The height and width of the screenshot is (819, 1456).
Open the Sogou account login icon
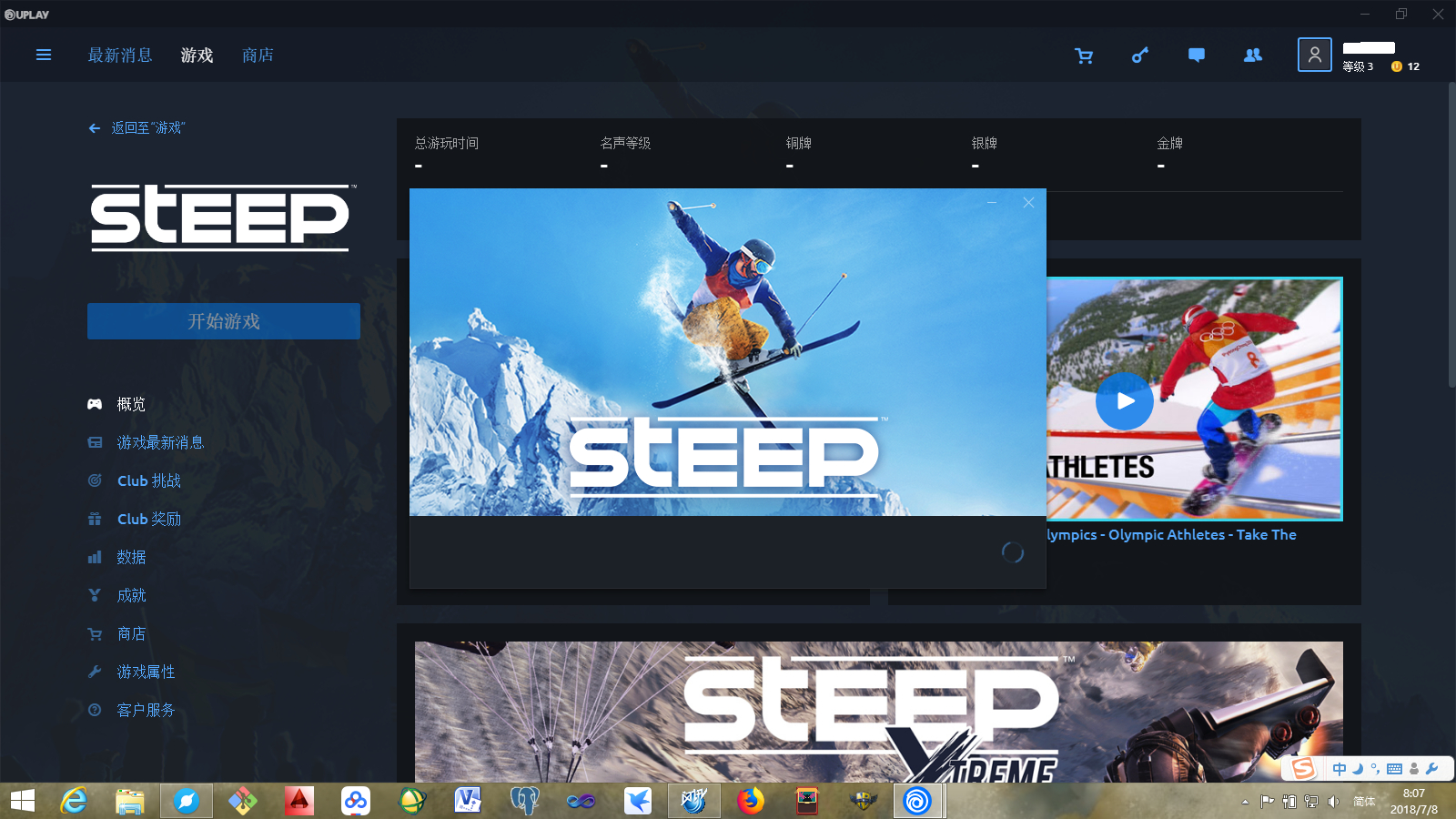[x=1413, y=769]
